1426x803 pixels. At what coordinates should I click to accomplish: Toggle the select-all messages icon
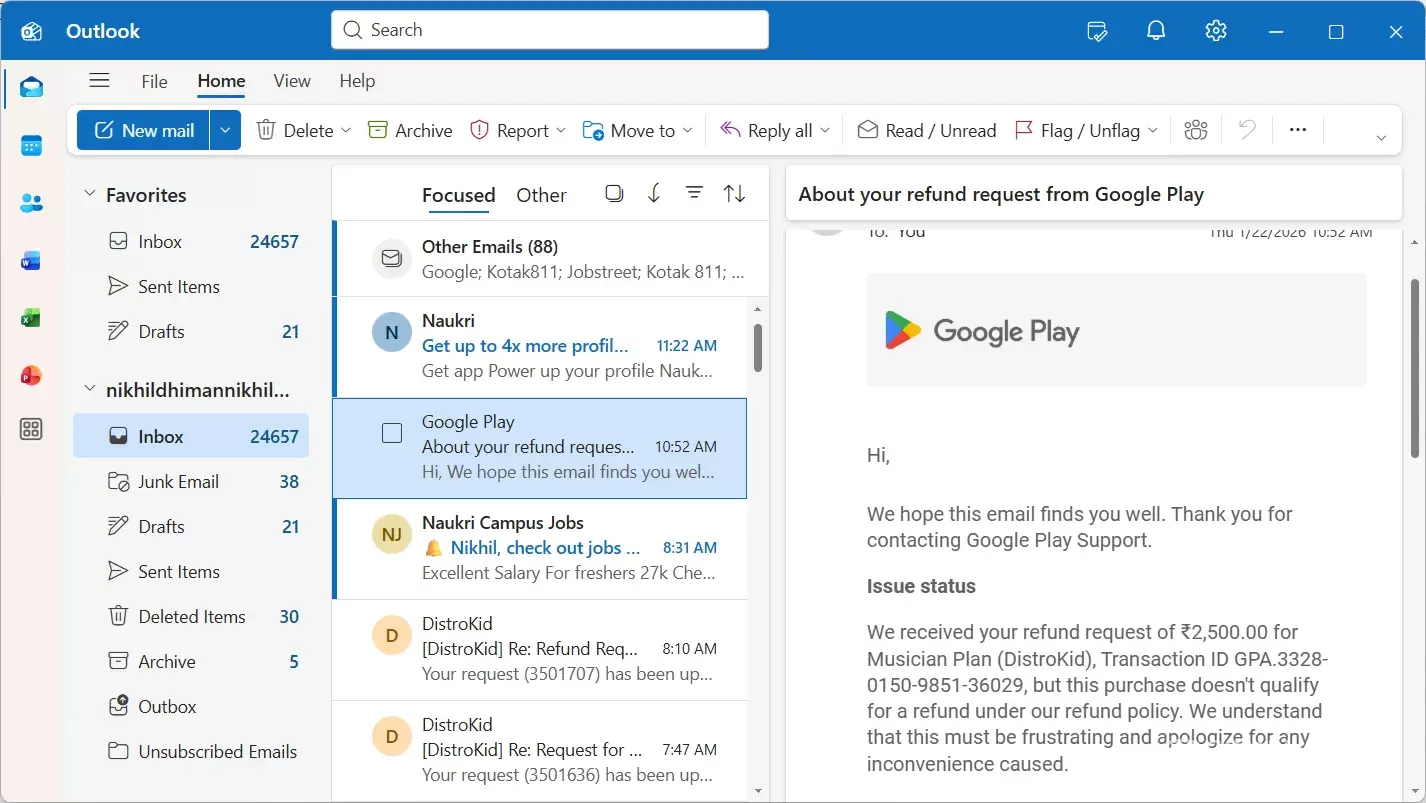tap(614, 194)
